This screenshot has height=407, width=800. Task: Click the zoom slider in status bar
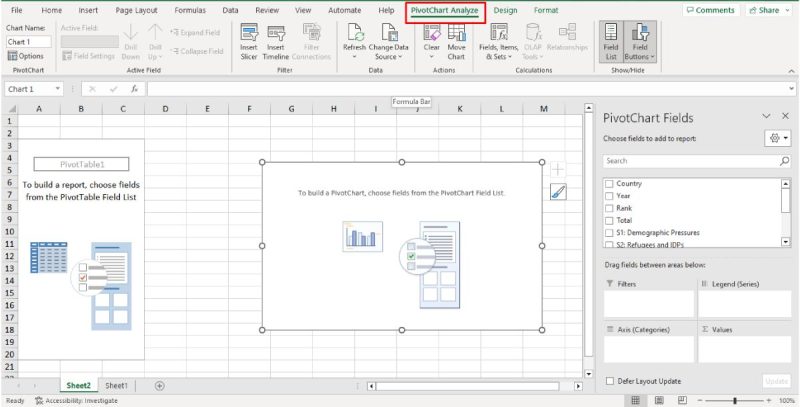click(734, 400)
